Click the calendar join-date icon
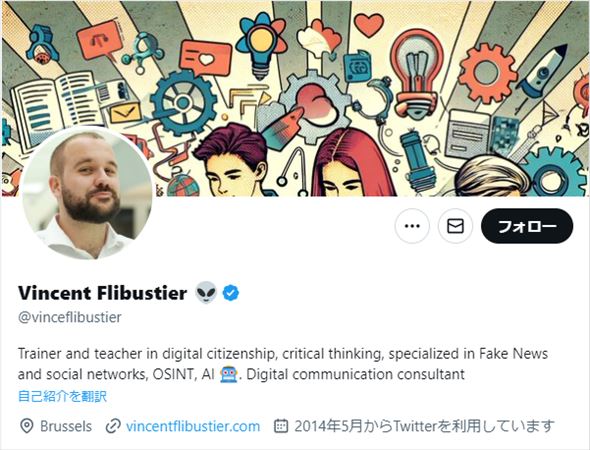 tap(281, 426)
